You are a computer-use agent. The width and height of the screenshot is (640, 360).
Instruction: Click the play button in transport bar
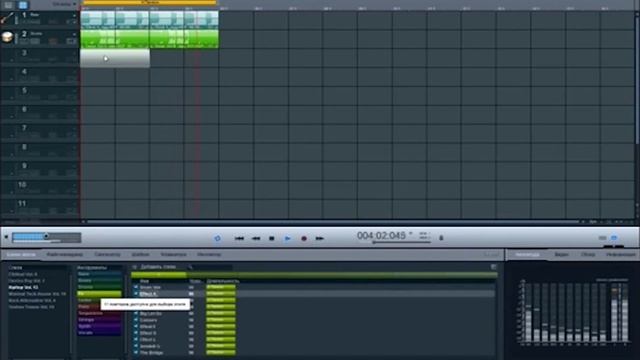[x=287, y=238]
